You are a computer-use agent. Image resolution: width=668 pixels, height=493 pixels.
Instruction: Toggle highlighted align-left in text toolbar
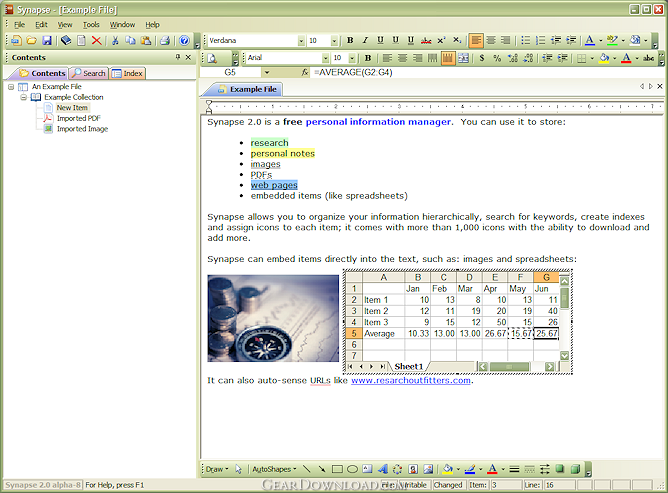click(x=476, y=40)
